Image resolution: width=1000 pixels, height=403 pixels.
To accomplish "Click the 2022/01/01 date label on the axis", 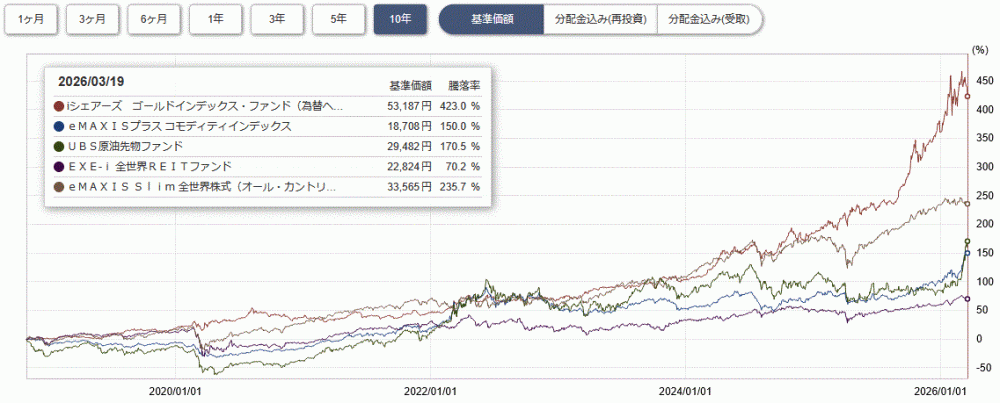I will point(433,391).
